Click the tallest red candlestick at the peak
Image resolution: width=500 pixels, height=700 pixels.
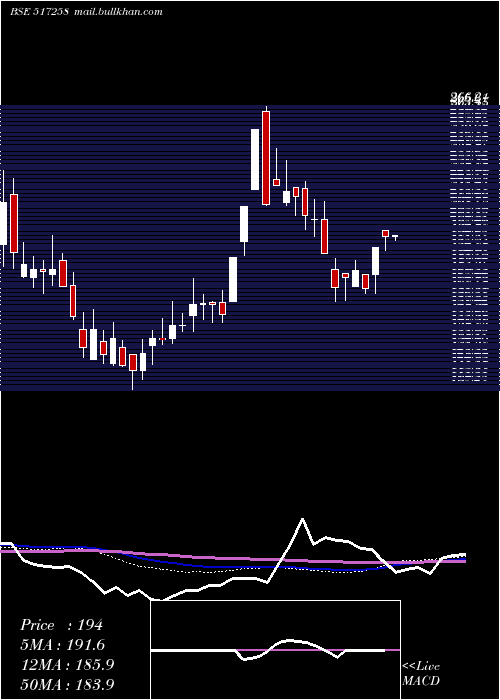[x=266, y=158]
